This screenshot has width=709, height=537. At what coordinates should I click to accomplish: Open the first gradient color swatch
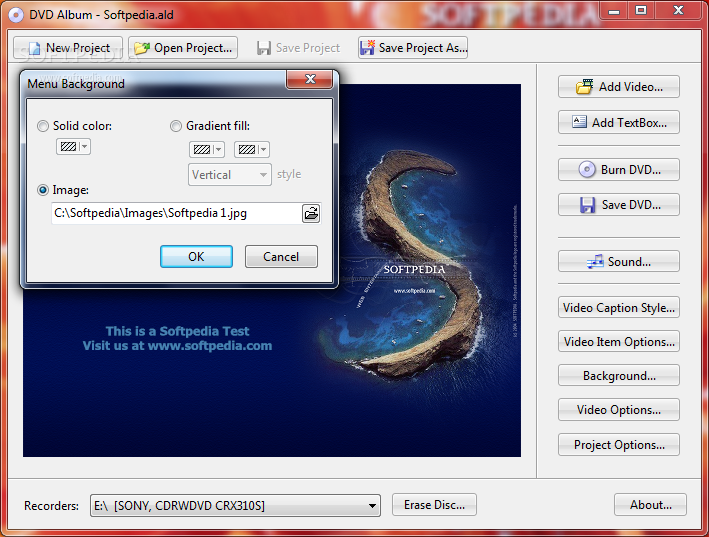click(207, 149)
